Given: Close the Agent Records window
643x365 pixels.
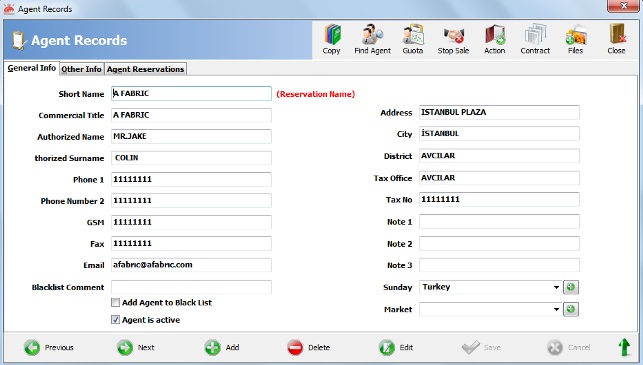Looking at the screenshot, I should point(623,6).
